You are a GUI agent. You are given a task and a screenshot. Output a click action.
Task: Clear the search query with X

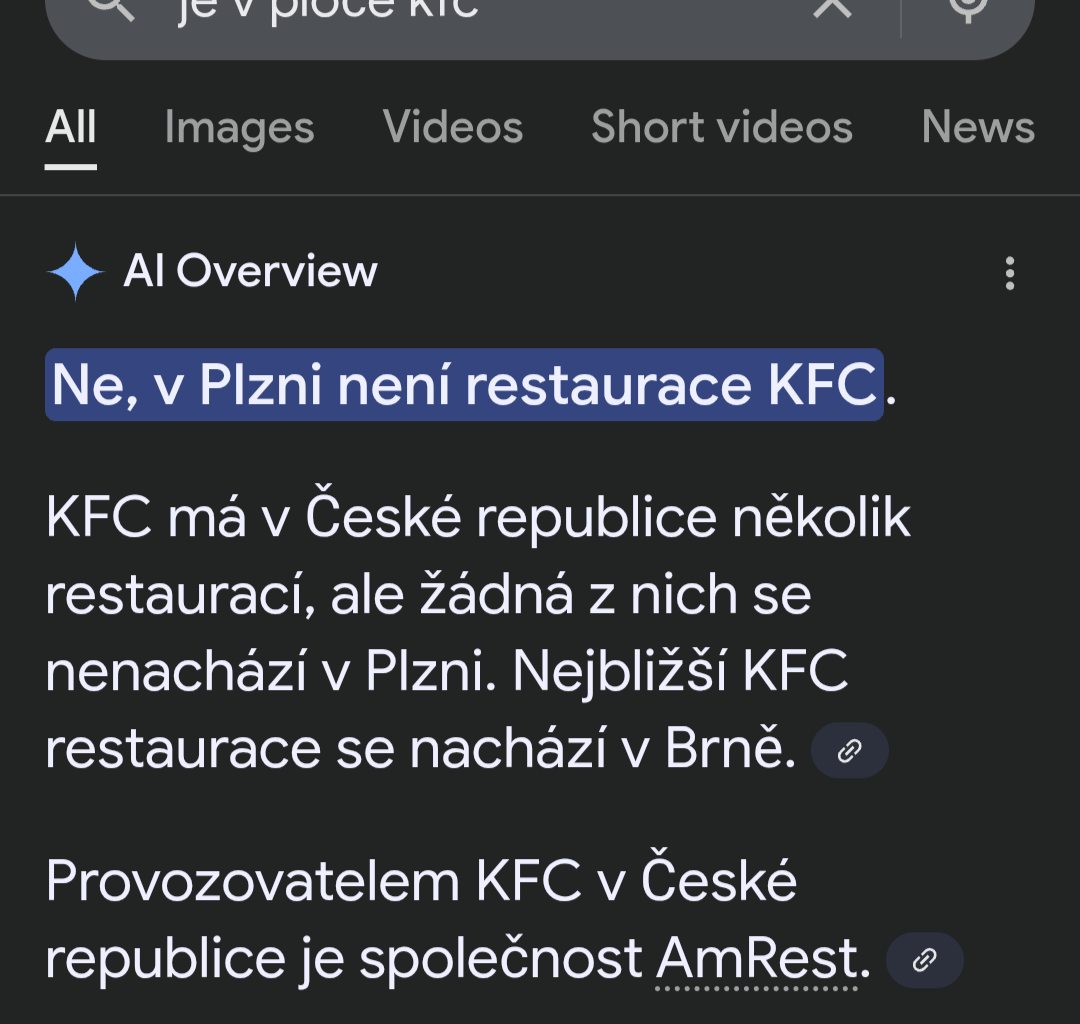(x=832, y=8)
